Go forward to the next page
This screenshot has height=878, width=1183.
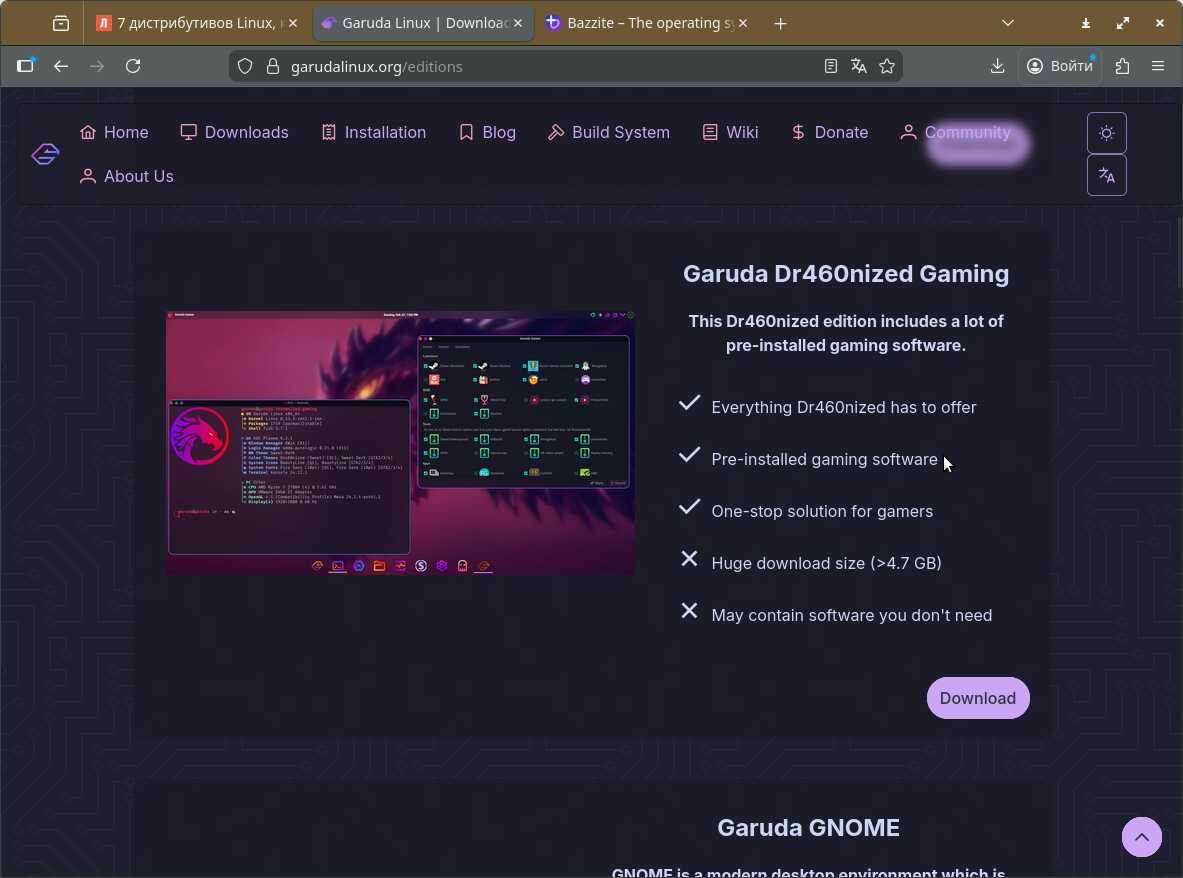tap(97, 66)
